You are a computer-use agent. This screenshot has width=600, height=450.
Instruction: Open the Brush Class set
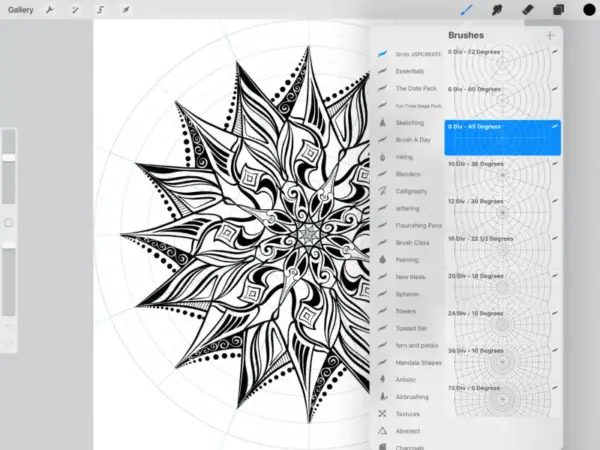pyautogui.click(x=409, y=243)
